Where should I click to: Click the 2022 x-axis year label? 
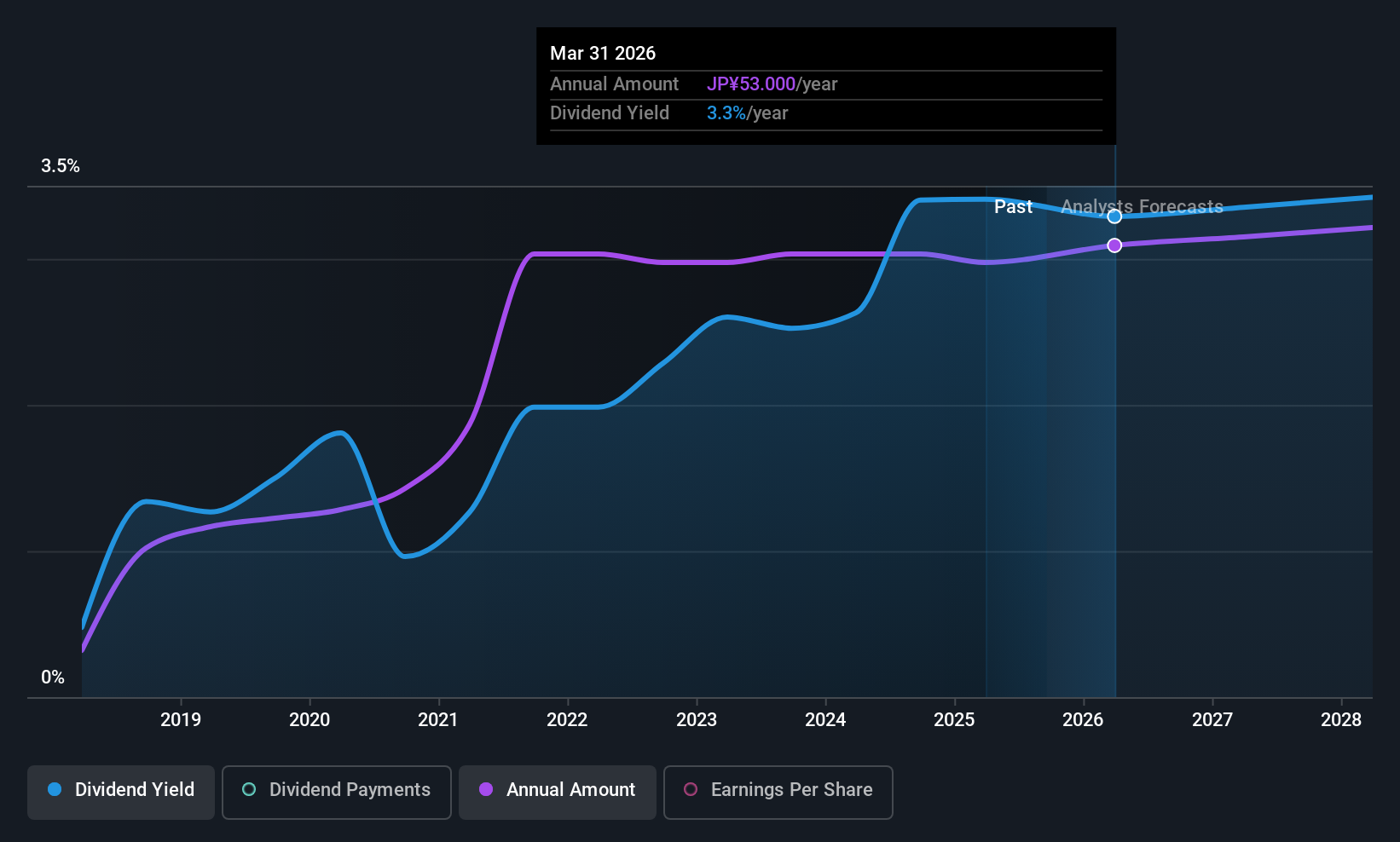[x=567, y=720]
